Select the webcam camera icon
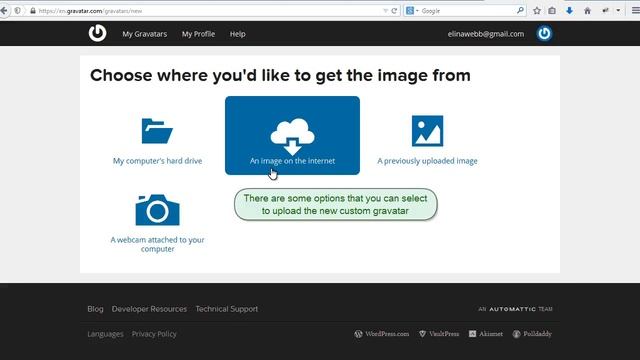This screenshot has height=360, width=640. tap(158, 210)
